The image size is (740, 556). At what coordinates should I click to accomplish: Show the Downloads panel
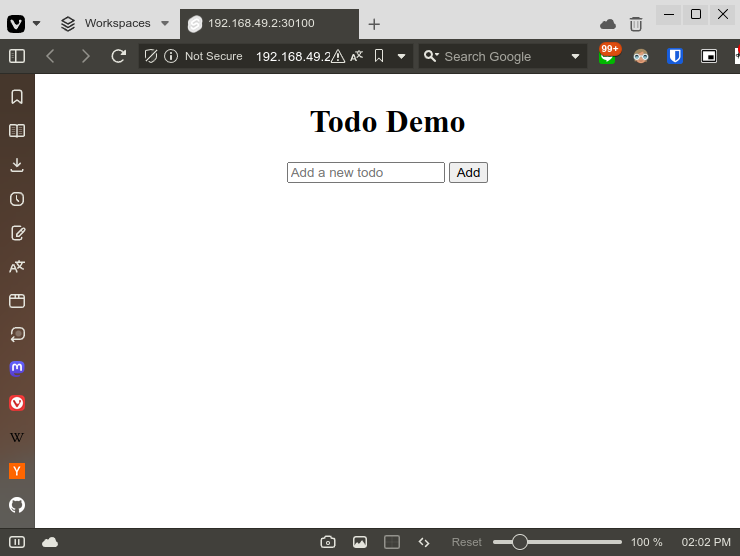(x=17, y=165)
